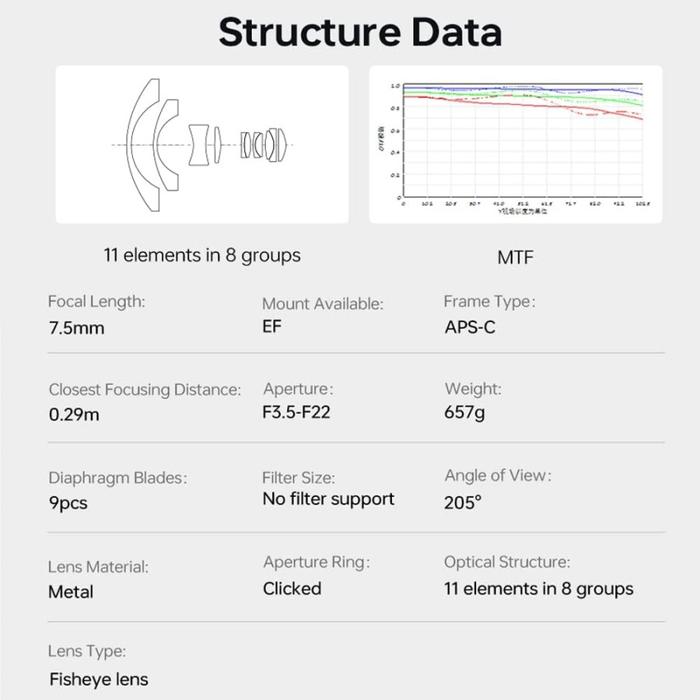Click the 657g weight value
The image size is (700, 700).
465,412
